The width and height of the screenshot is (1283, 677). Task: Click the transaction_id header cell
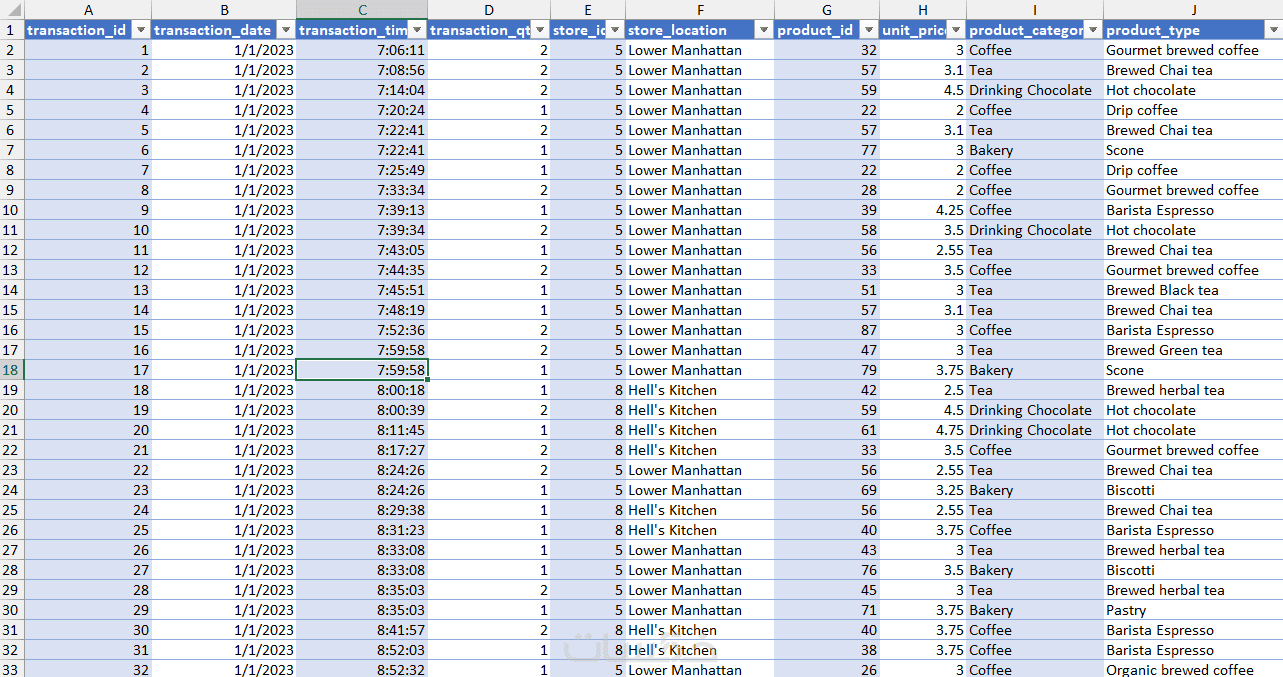[88, 30]
